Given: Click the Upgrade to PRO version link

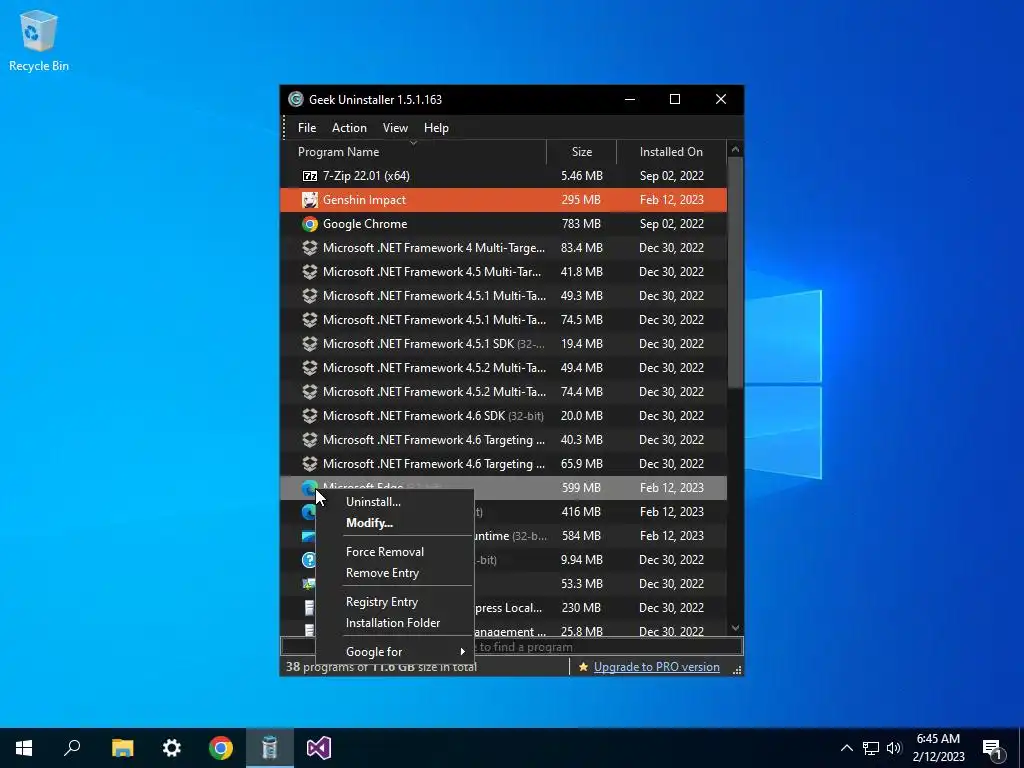Looking at the screenshot, I should 657,667.
